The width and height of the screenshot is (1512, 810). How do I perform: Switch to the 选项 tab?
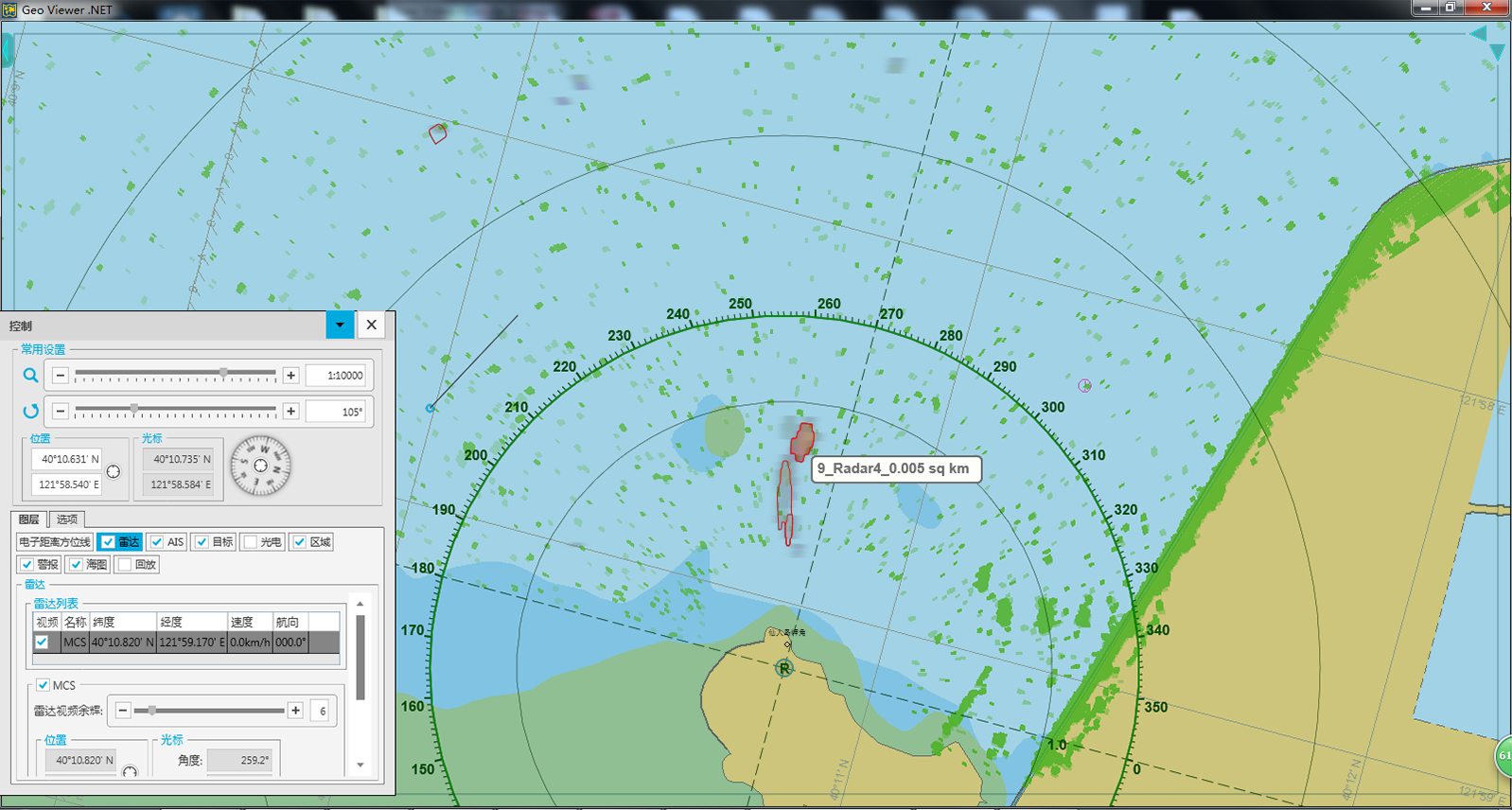click(67, 519)
